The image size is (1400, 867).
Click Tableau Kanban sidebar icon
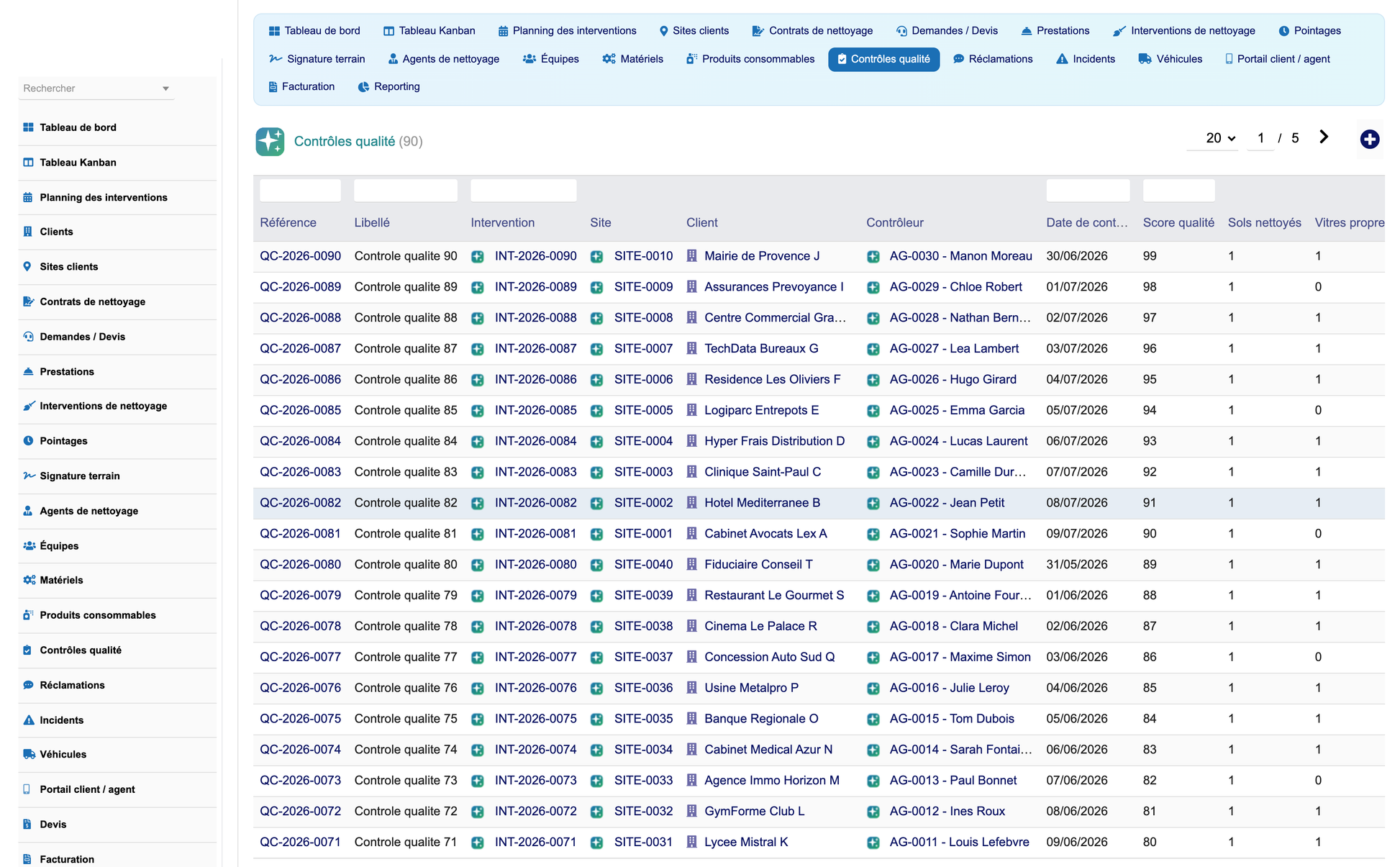28,163
